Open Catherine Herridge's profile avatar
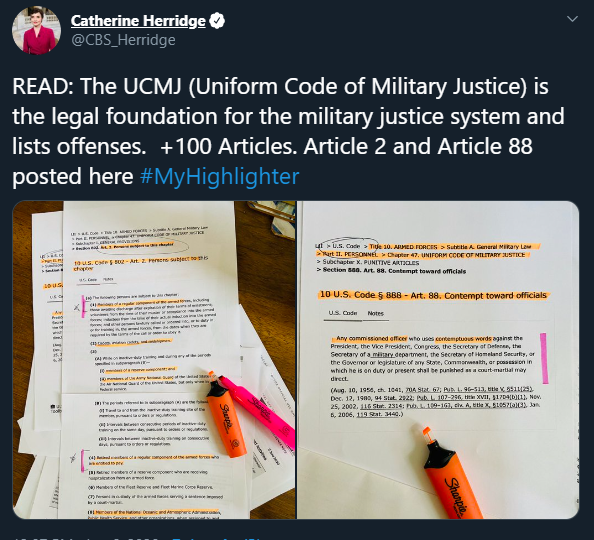This screenshot has height=540, width=594. [36, 30]
